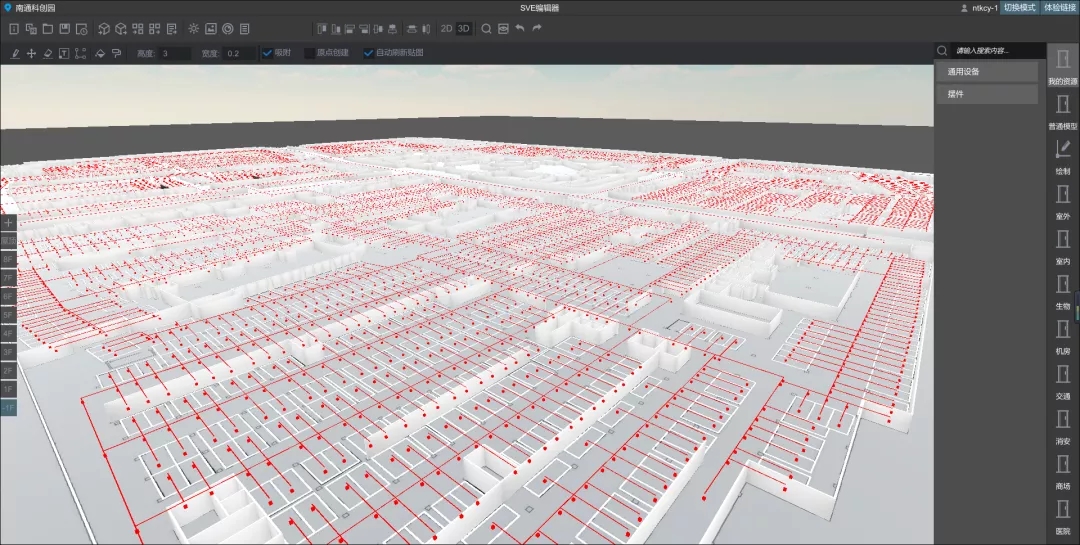Click the open folder icon in toolbar

coord(48,29)
